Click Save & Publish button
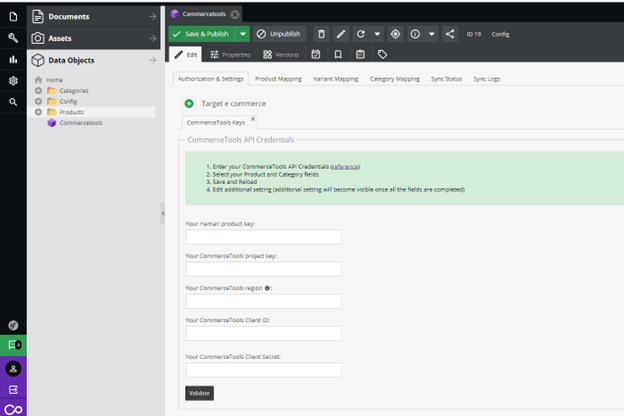 coord(202,34)
